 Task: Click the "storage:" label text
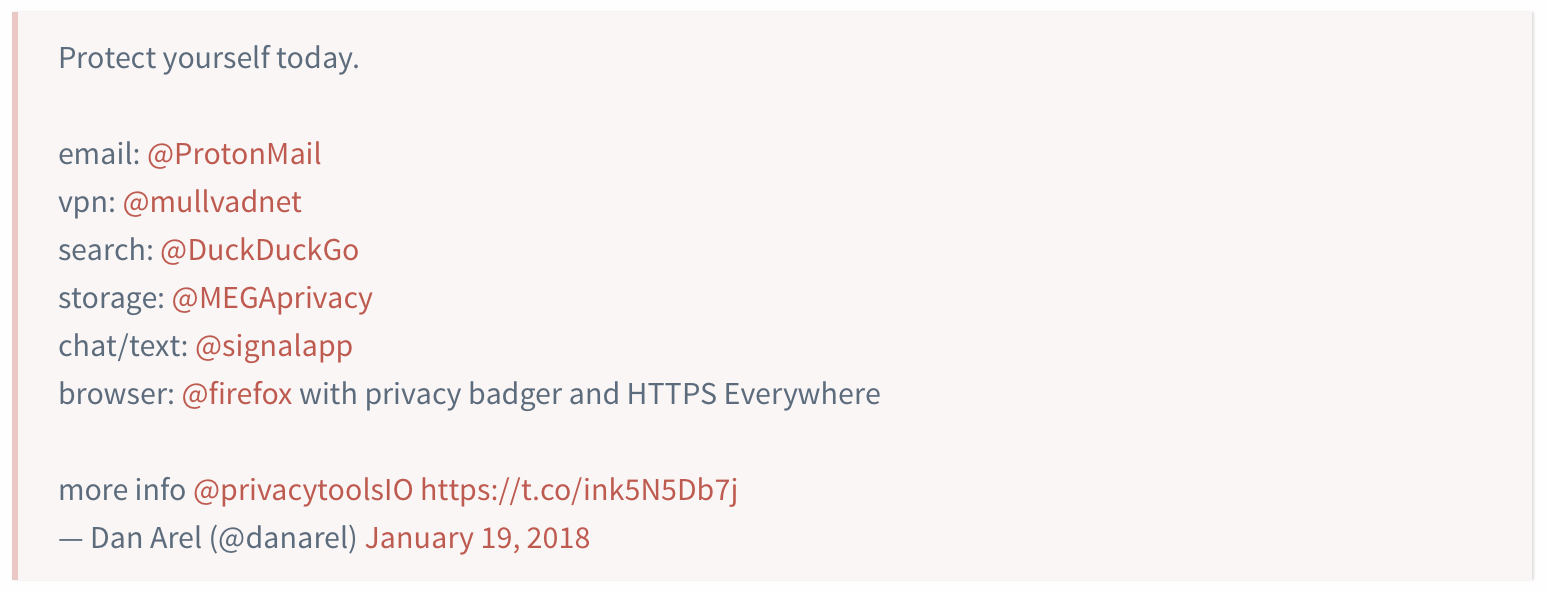[111, 298]
